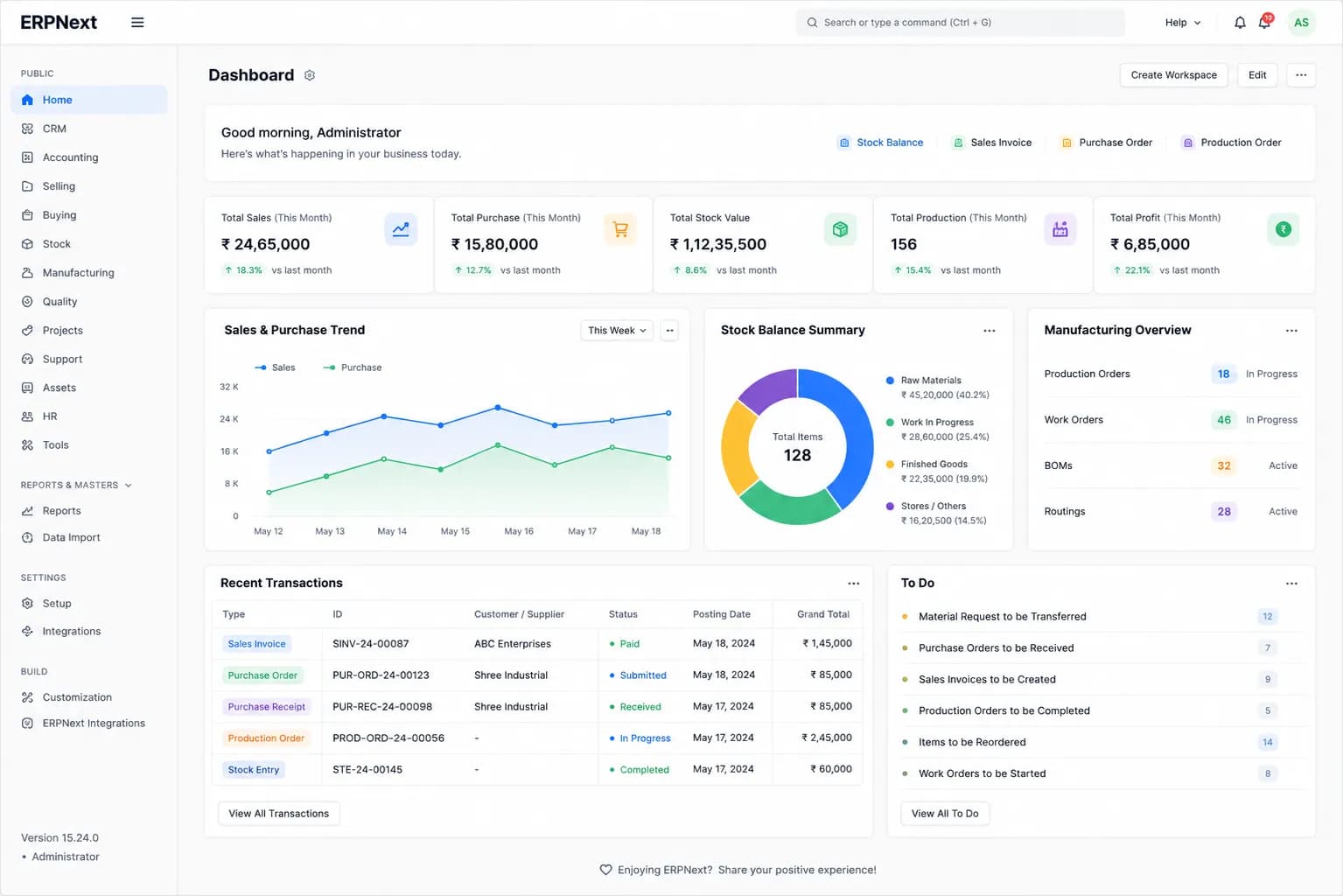Toggle the Purchase series legend in chart
The height and width of the screenshot is (896, 1343).
[353, 367]
